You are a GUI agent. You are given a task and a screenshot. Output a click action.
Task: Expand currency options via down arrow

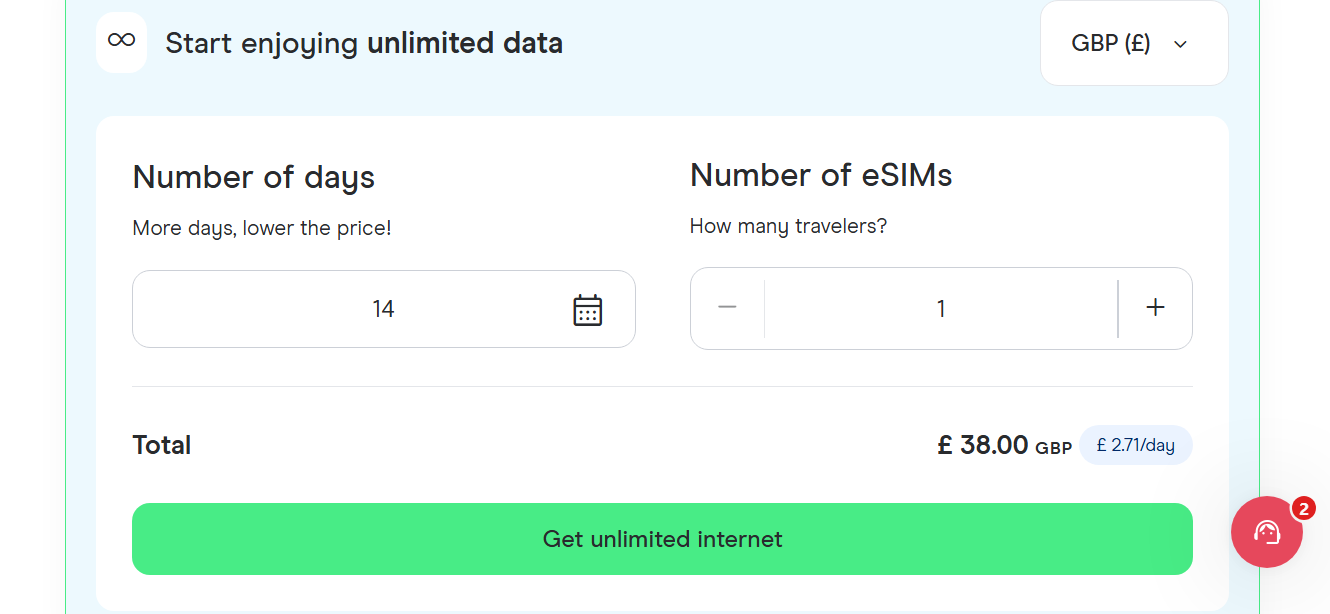coord(1180,44)
